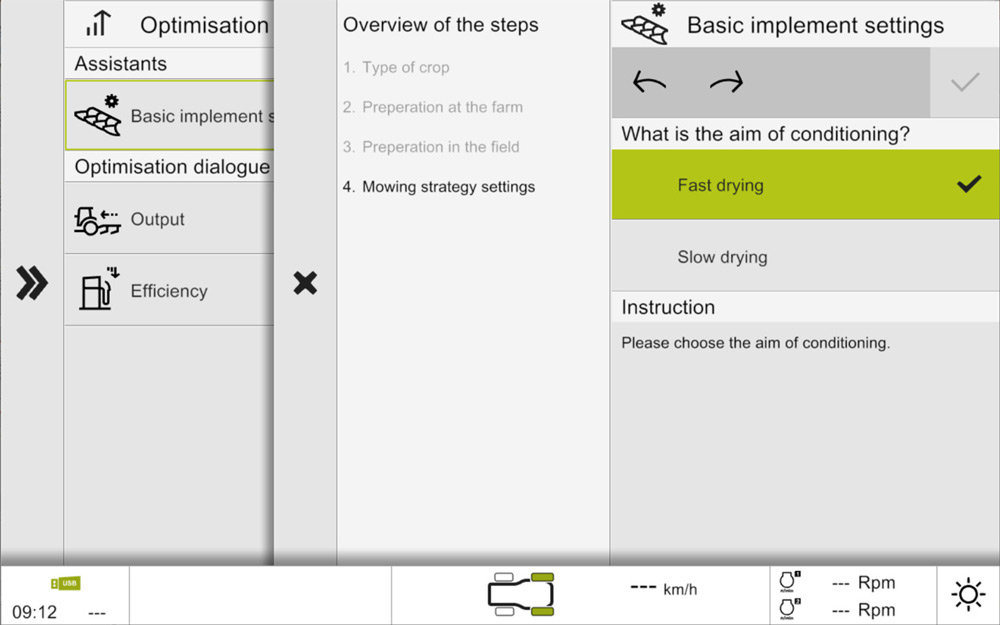Select the Fast drying option

click(x=805, y=185)
